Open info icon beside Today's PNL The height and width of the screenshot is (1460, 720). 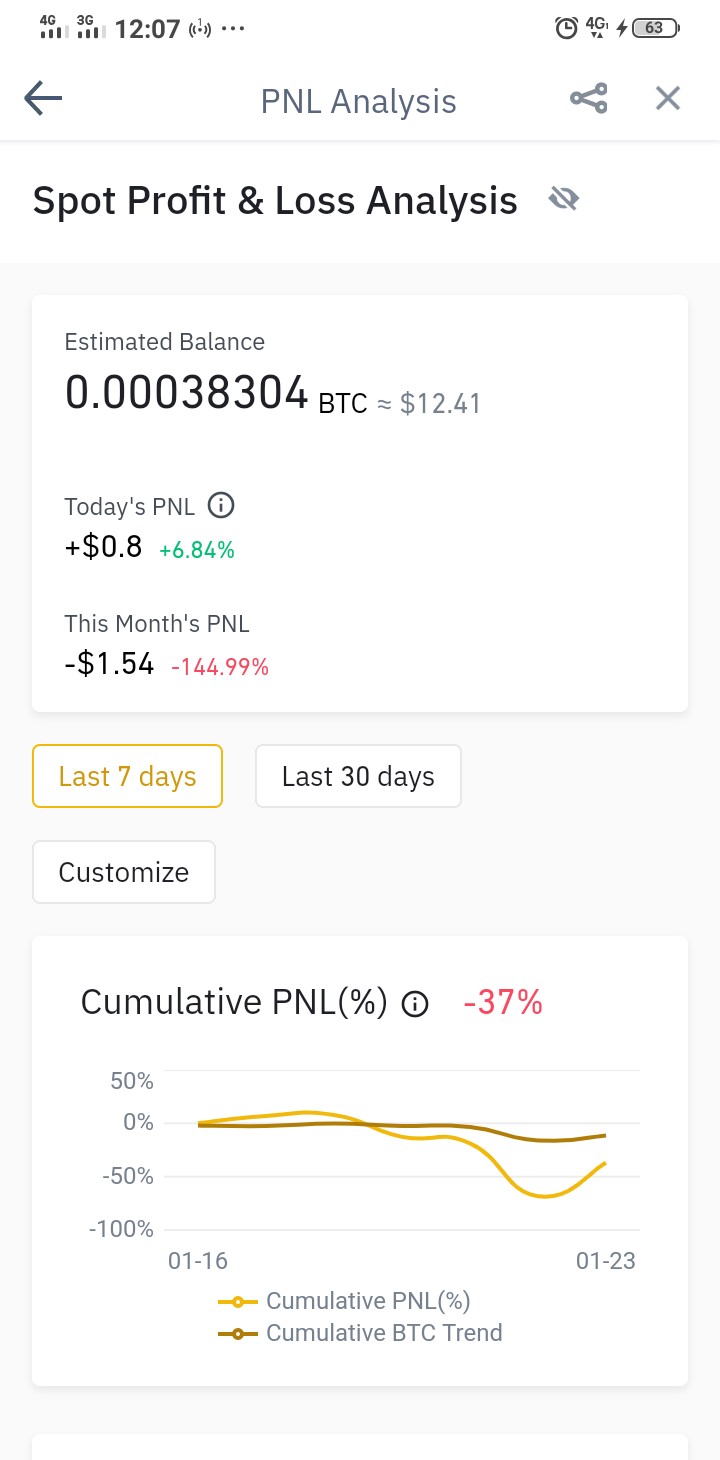pos(221,506)
